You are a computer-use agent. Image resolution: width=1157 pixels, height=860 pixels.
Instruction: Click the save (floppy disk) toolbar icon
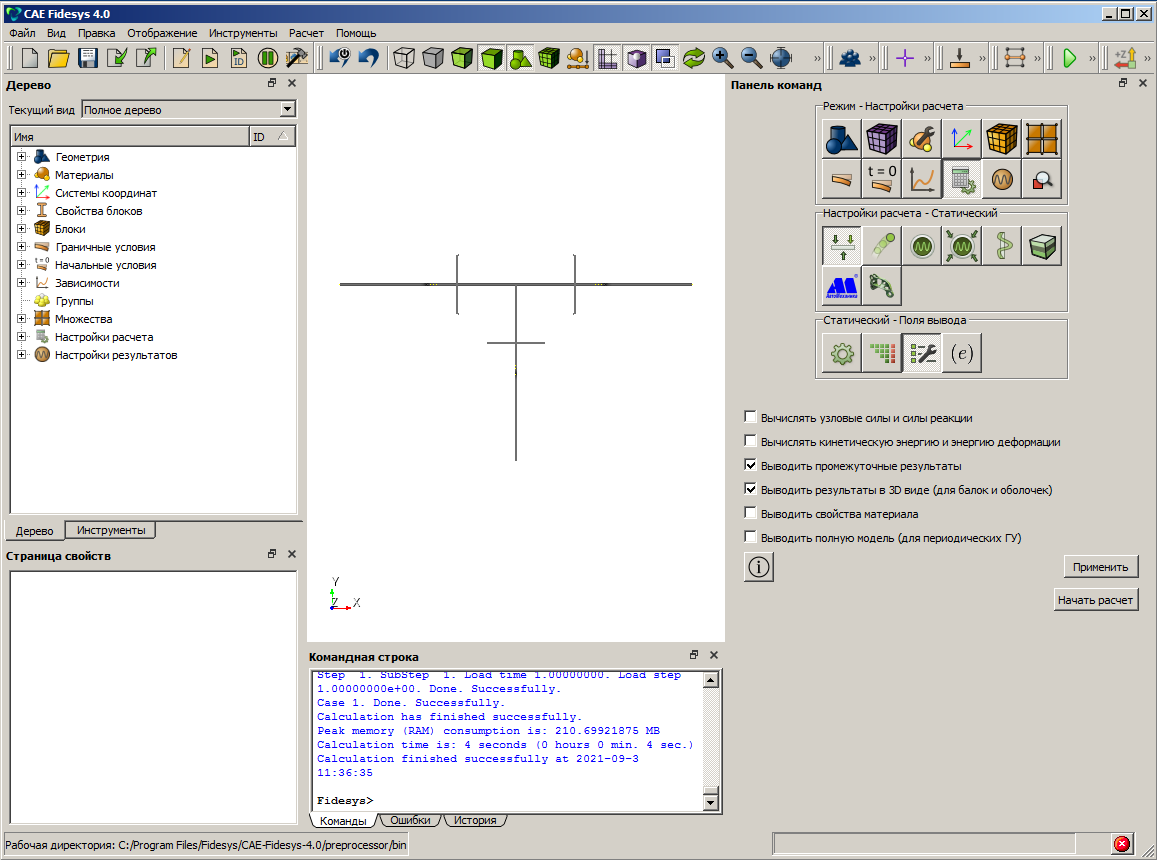[89, 58]
